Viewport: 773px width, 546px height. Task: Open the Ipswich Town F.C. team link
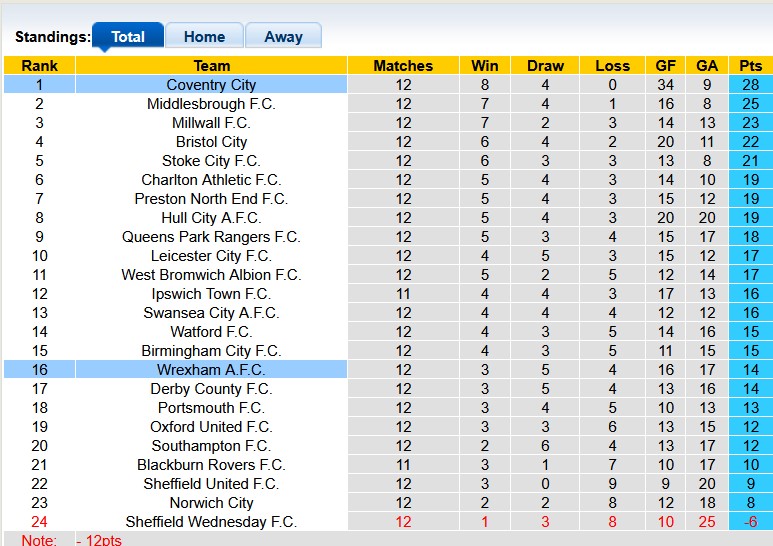[x=211, y=294]
